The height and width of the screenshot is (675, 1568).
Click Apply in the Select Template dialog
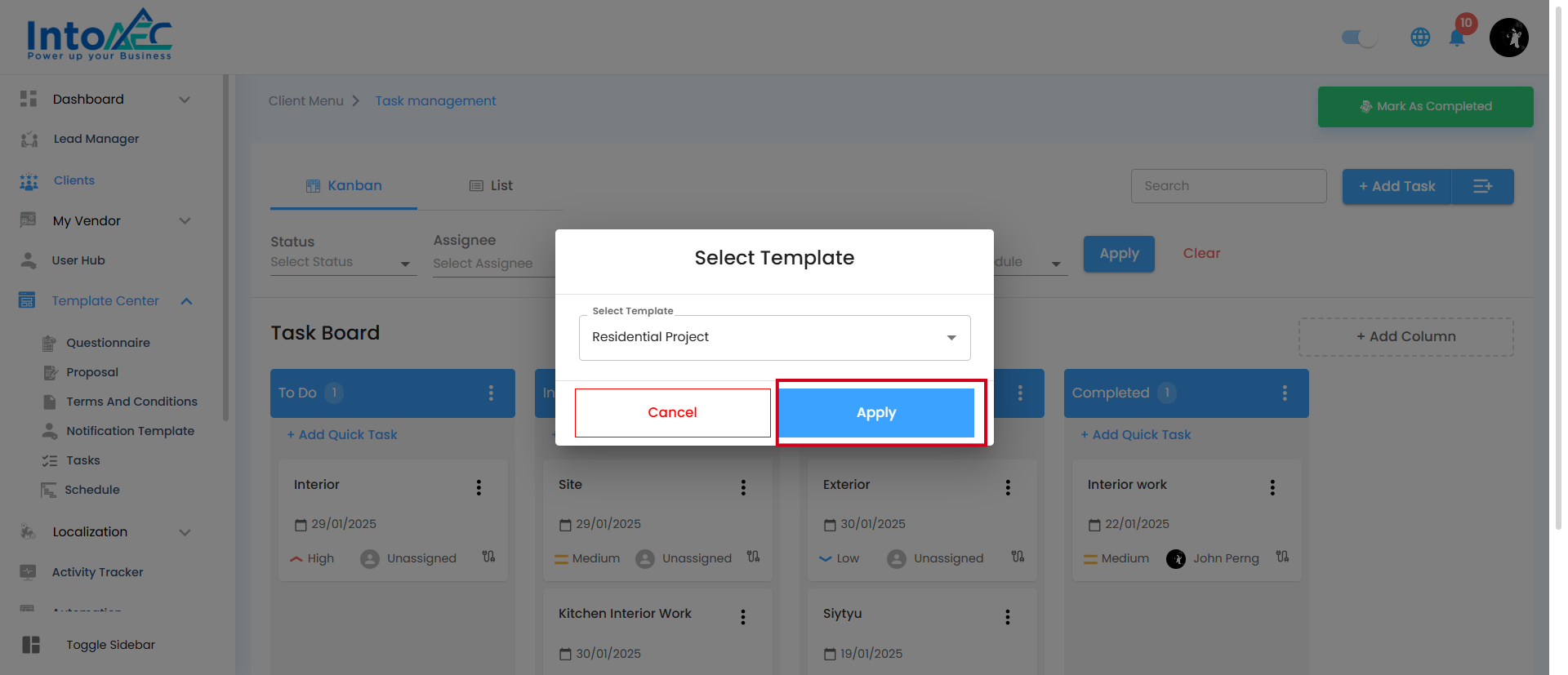[876, 412]
